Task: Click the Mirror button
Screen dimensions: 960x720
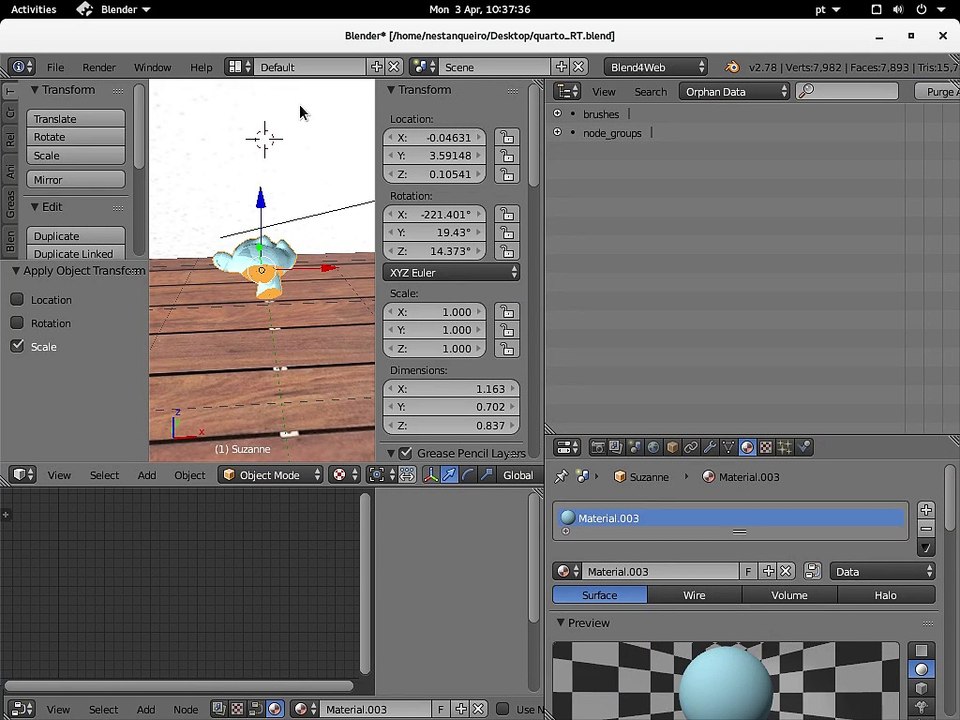Action: pos(76,179)
